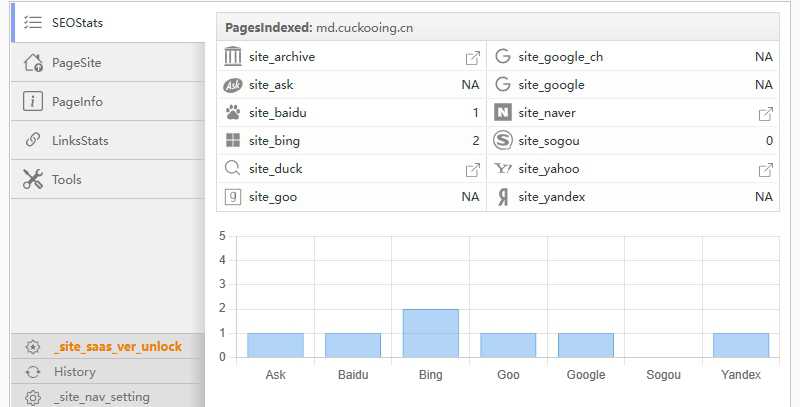
Task: Switch to SEOStats tab
Action: tap(77, 22)
